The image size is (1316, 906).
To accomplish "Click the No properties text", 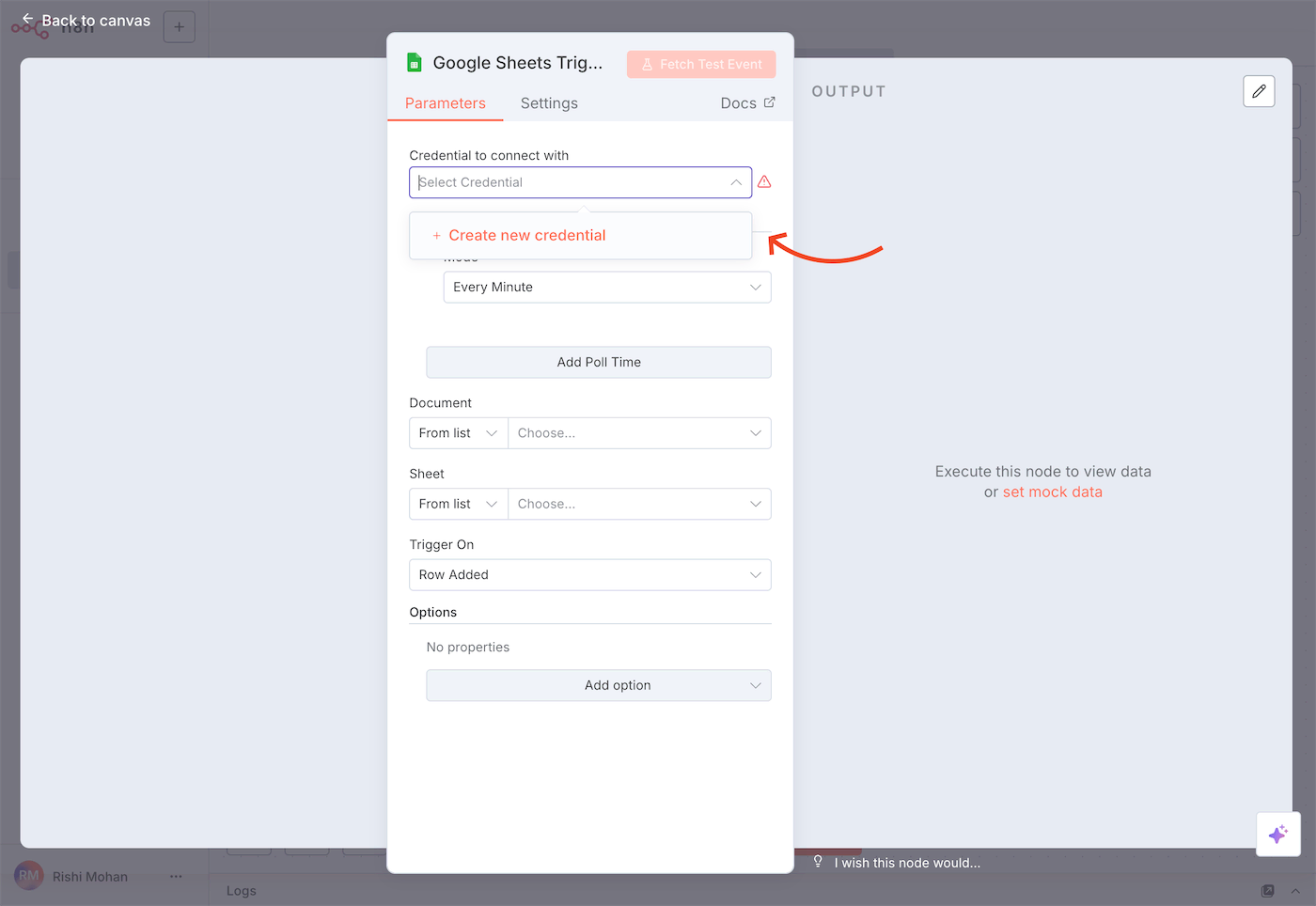I will (x=468, y=648).
